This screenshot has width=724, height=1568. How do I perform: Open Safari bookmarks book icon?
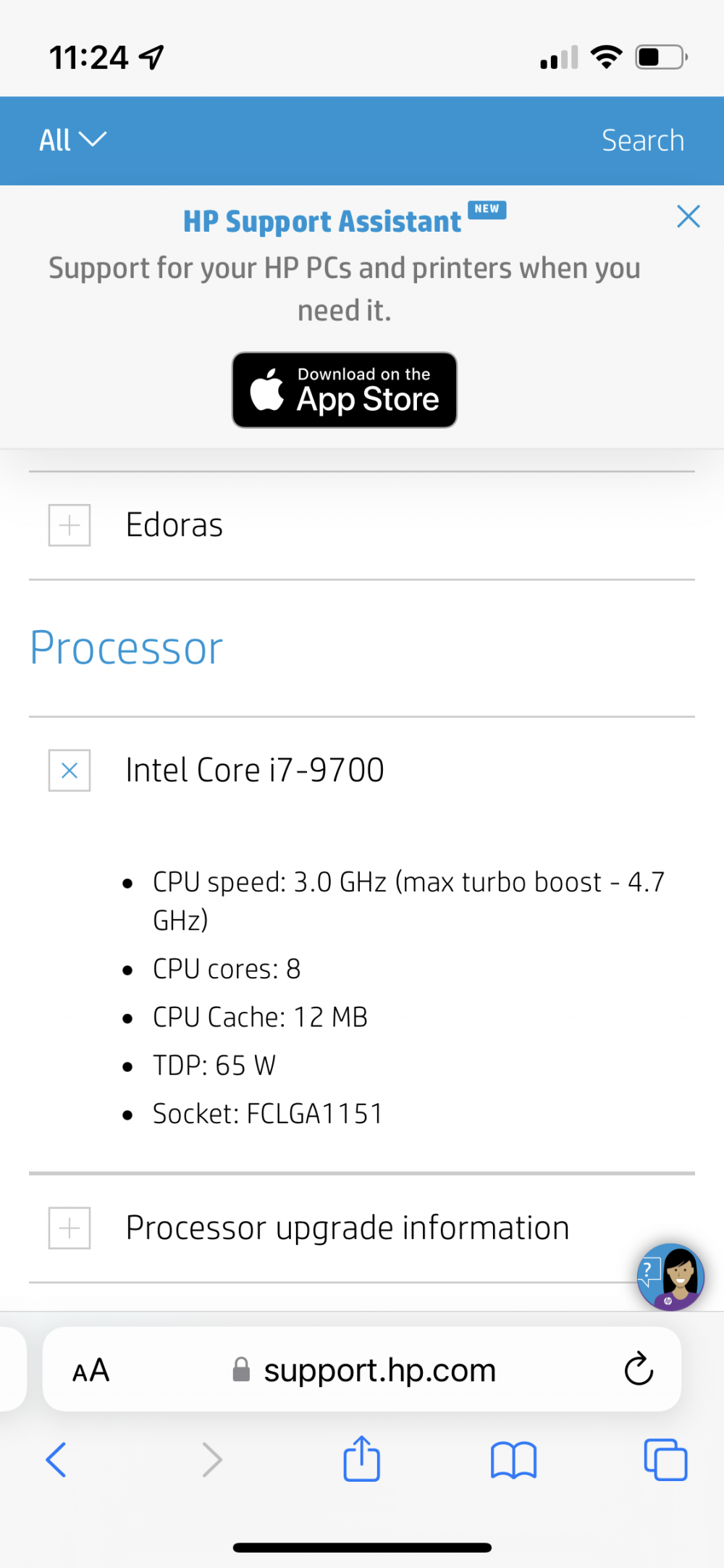point(513,1459)
